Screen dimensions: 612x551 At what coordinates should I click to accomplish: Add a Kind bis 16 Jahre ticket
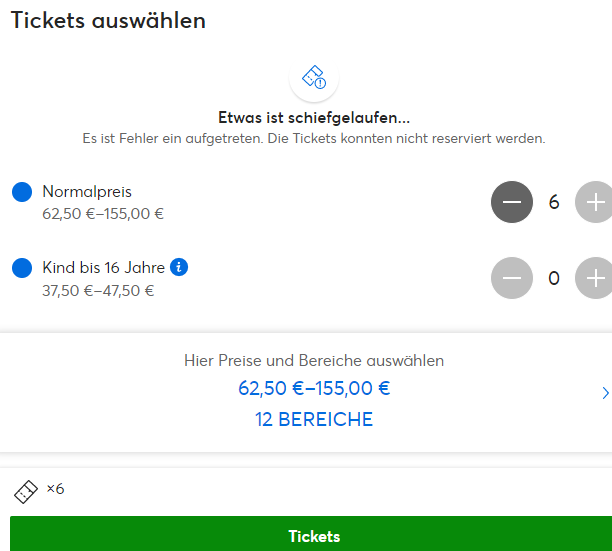pos(595,277)
